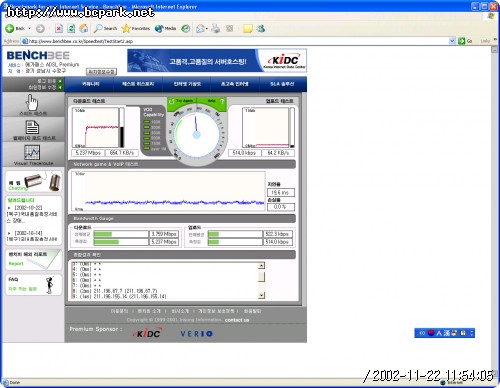
Task: Stop page loading with the Stop icon
Action: tap(59, 29)
